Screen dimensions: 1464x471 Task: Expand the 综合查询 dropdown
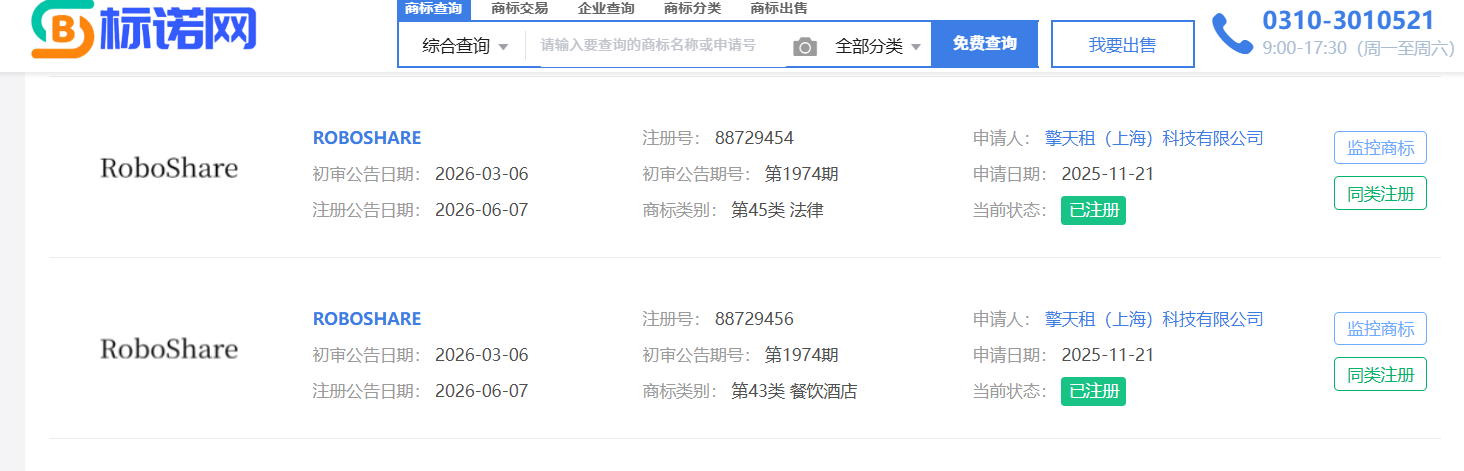click(x=465, y=46)
